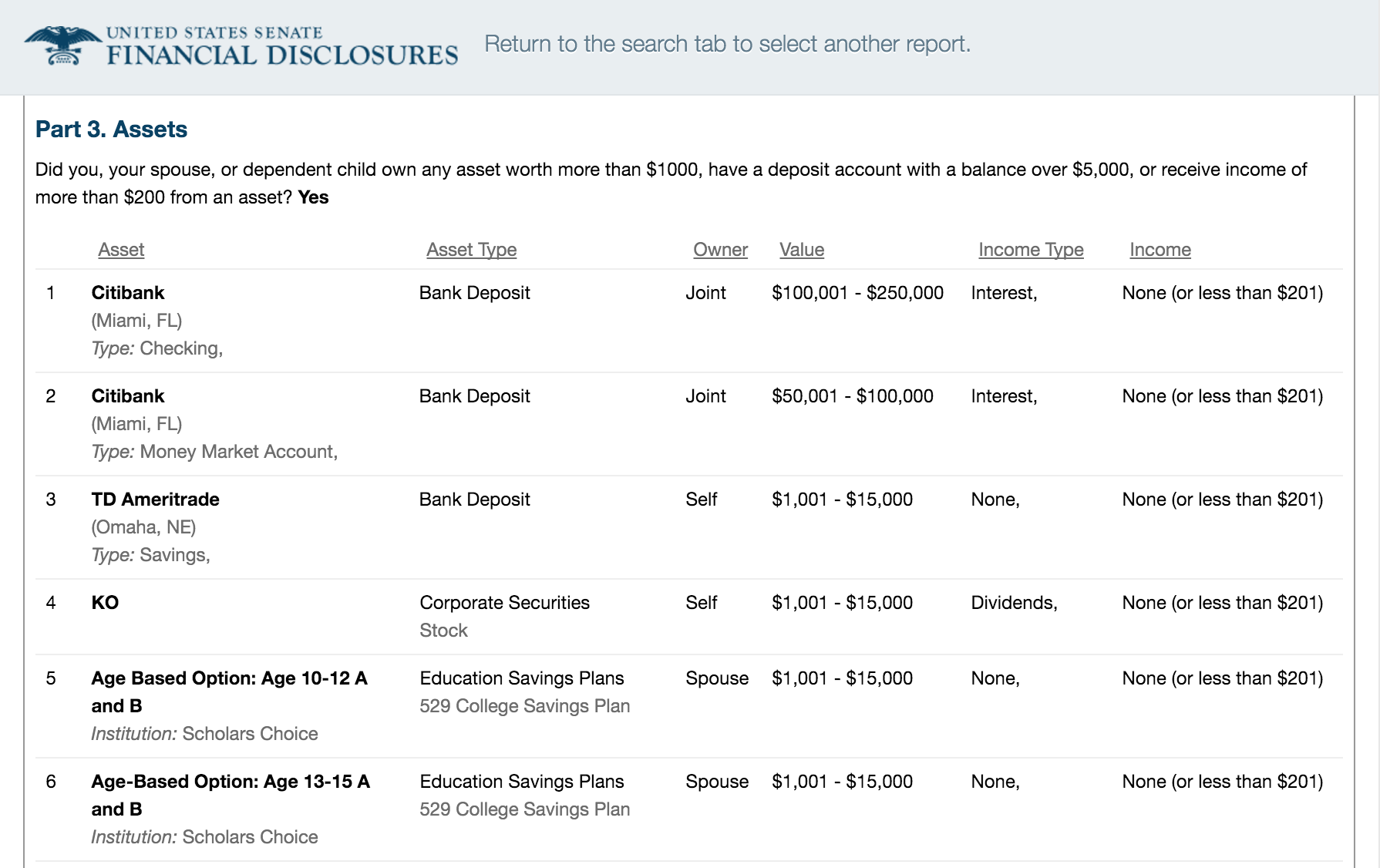Click the '$100,001 - $250,000' value cell
The image size is (1380, 868).
(x=857, y=293)
